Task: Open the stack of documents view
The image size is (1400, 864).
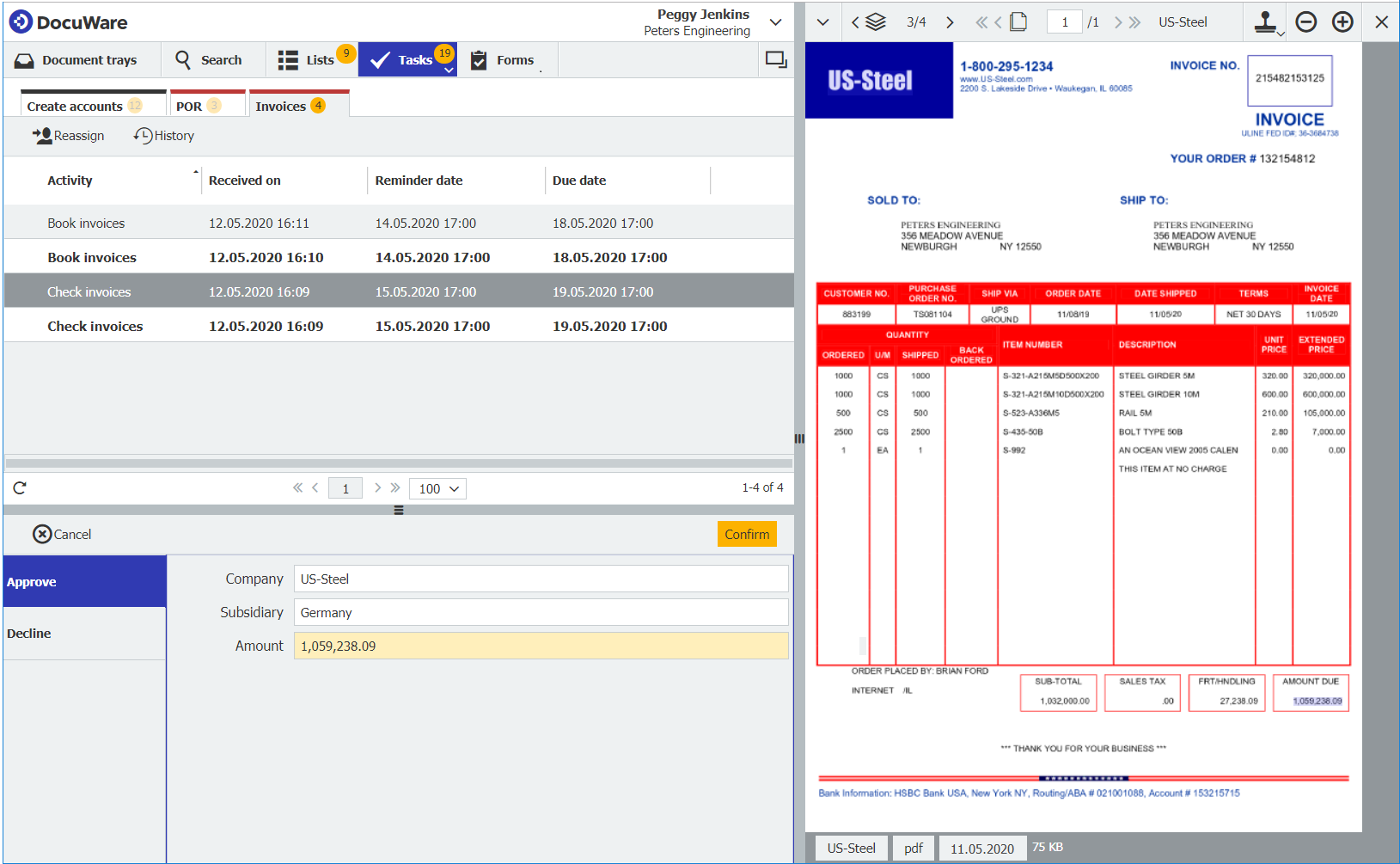Action: [875, 21]
